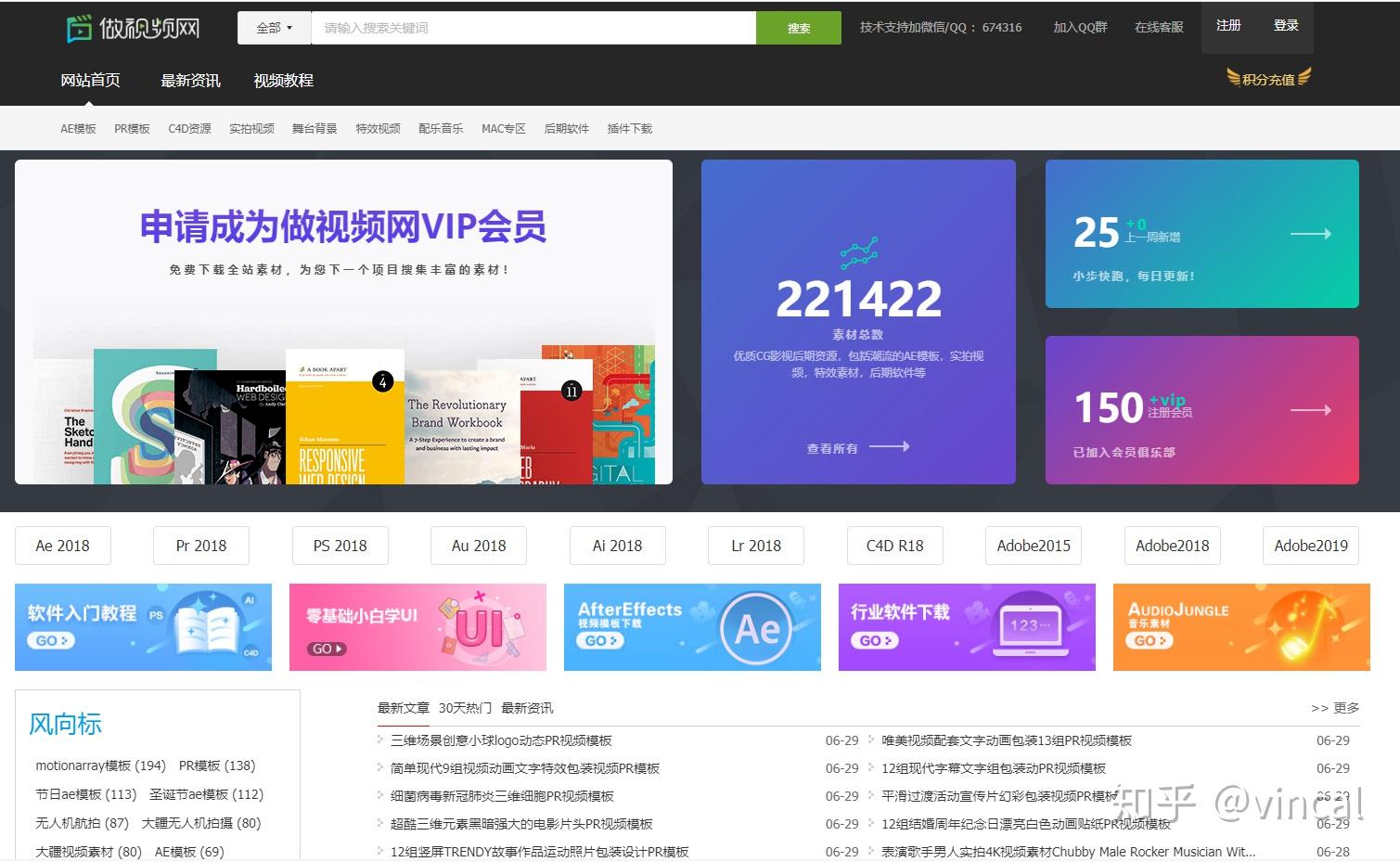Open the 后期软件 subcategory

(x=566, y=129)
